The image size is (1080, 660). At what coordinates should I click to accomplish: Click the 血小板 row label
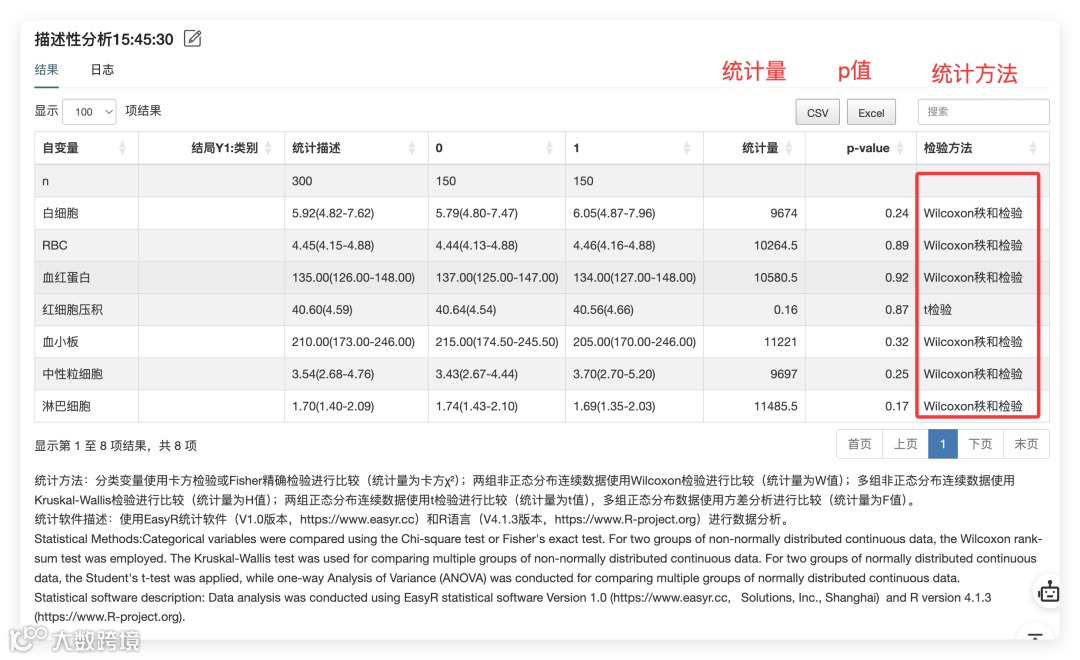click(x=61, y=342)
